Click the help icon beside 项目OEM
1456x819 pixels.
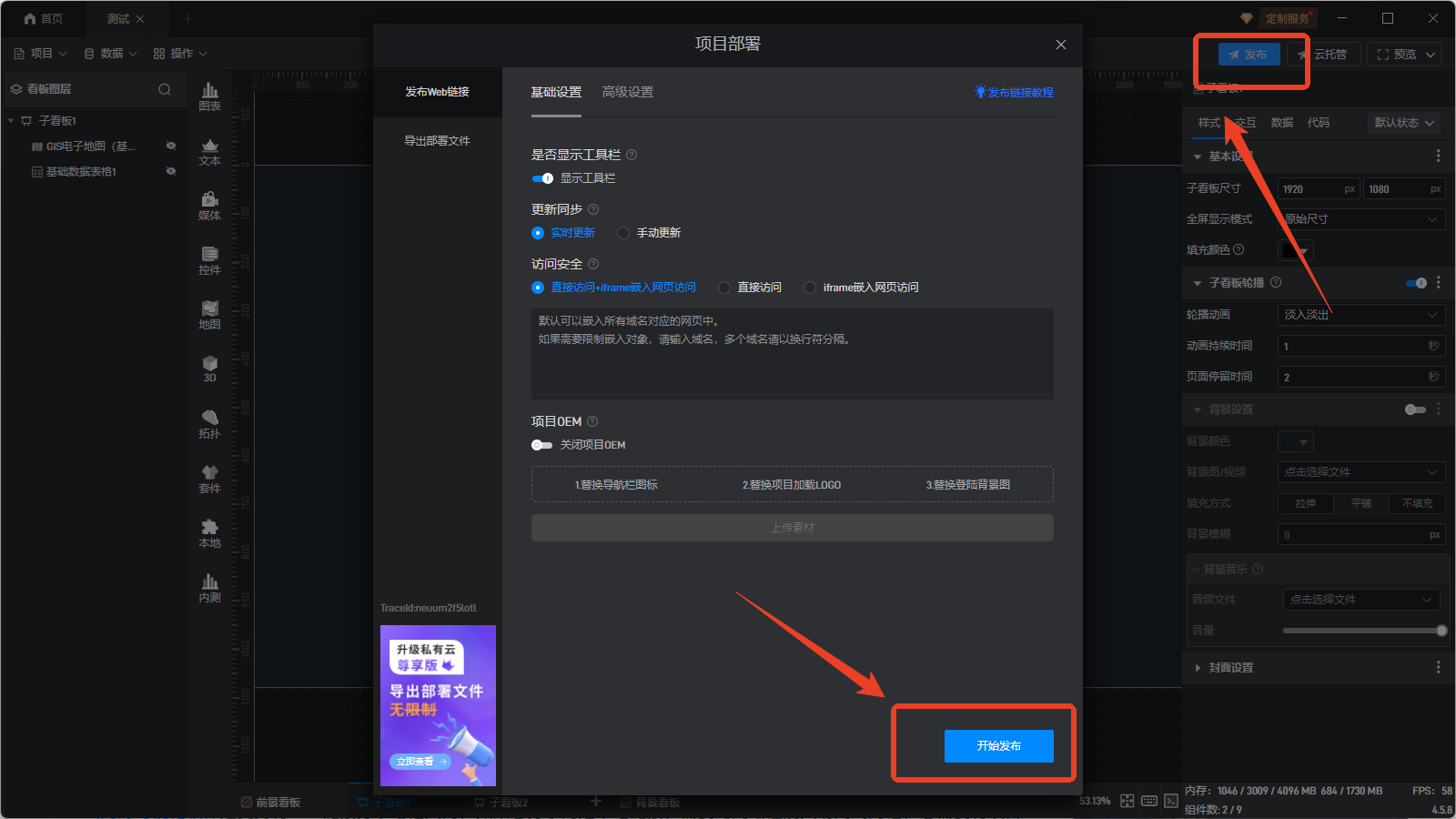pos(592,421)
